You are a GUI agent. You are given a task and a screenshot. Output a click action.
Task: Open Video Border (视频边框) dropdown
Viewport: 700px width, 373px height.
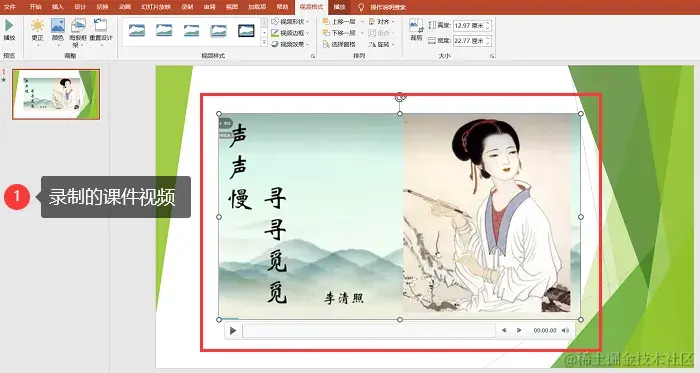(x=290, y=33)
